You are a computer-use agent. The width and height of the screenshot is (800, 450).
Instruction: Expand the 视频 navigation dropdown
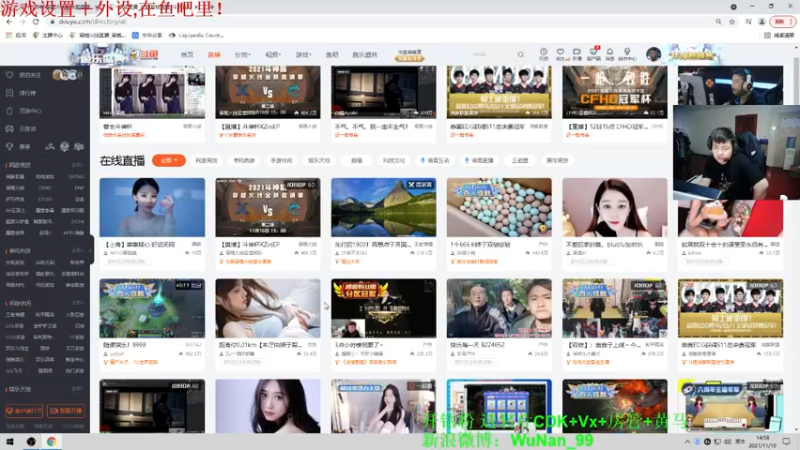pos(273,55)
